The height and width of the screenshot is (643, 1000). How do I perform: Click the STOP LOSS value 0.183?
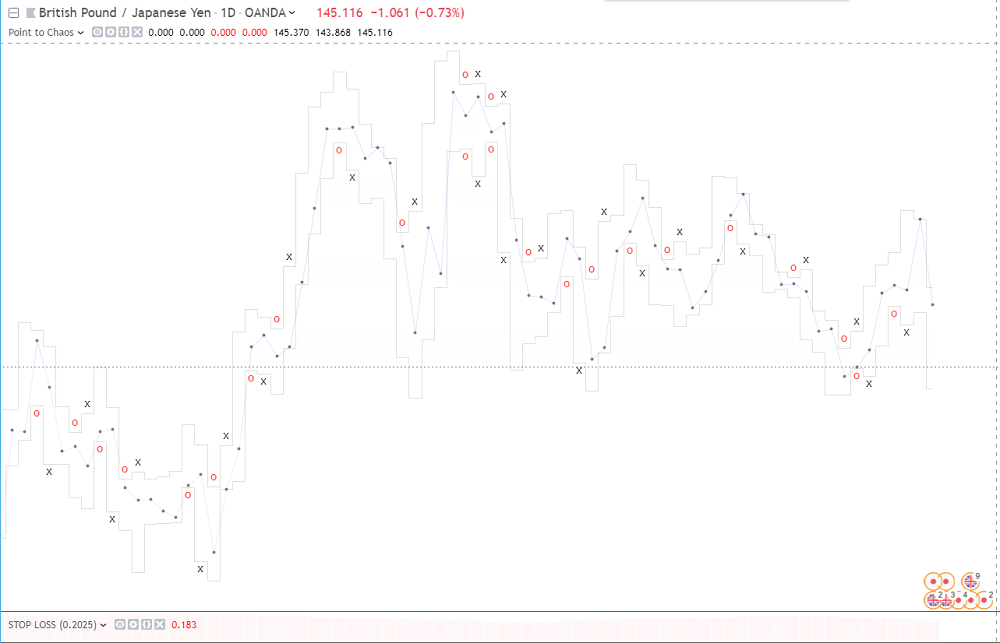click(x=184, y=625)
